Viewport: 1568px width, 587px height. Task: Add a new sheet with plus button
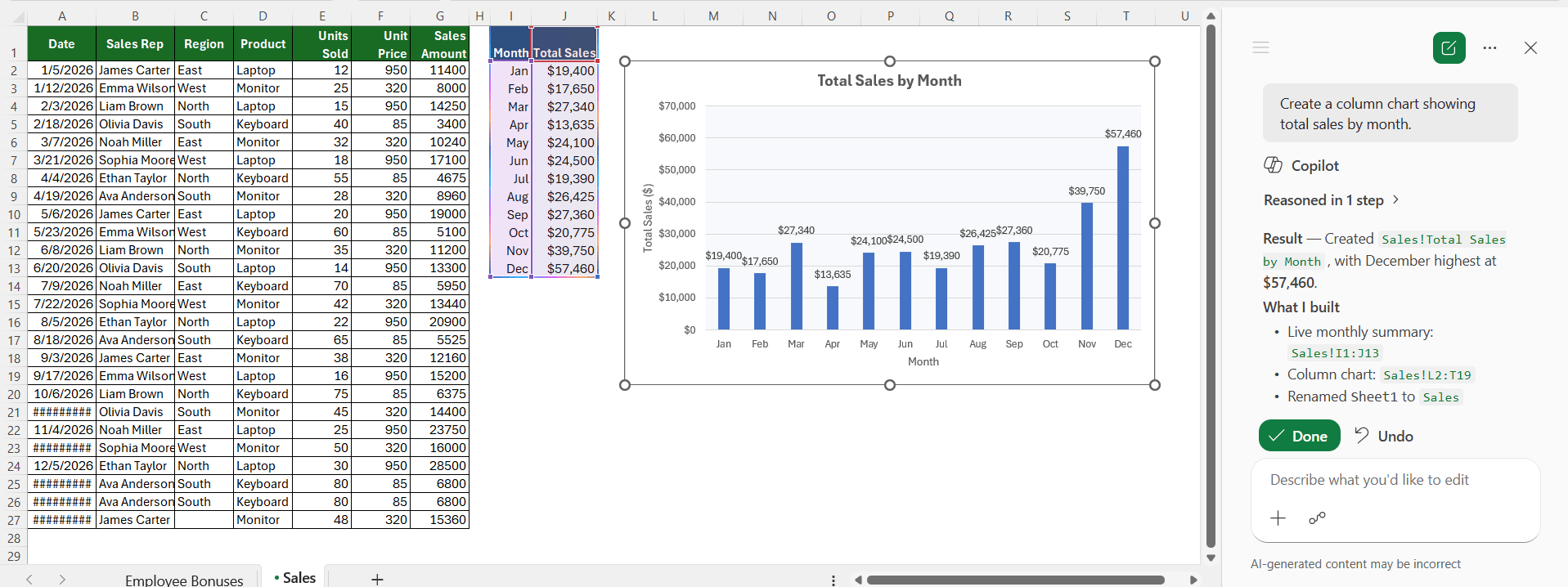coord(377,579)
